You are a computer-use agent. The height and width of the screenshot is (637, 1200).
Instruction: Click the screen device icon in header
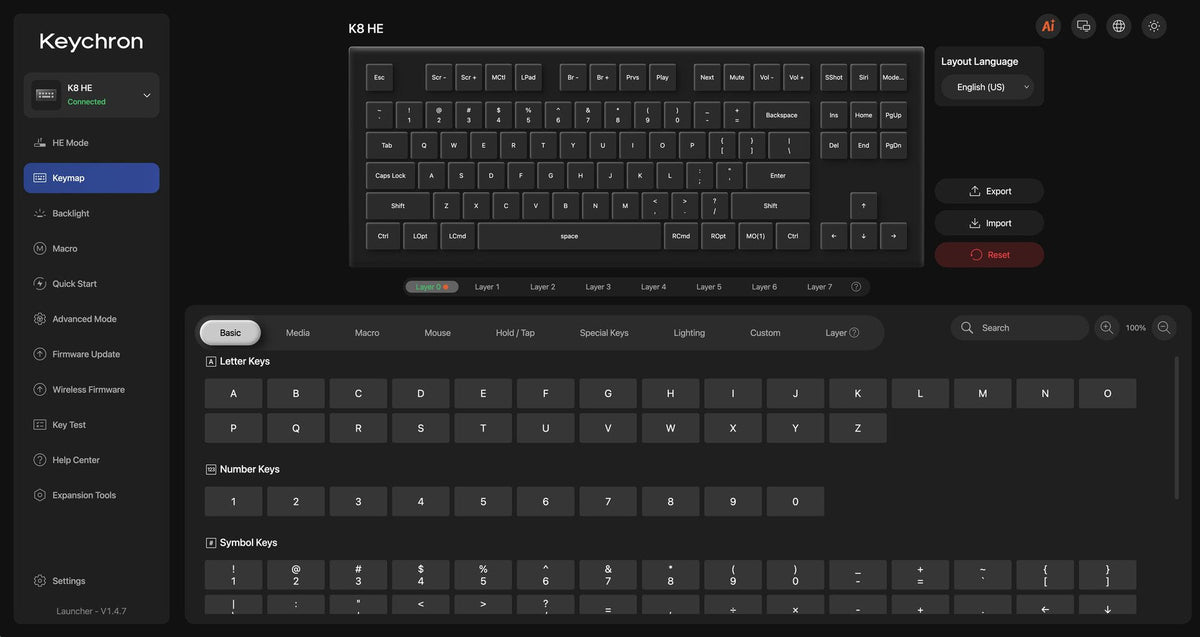tap(1083, 26)
